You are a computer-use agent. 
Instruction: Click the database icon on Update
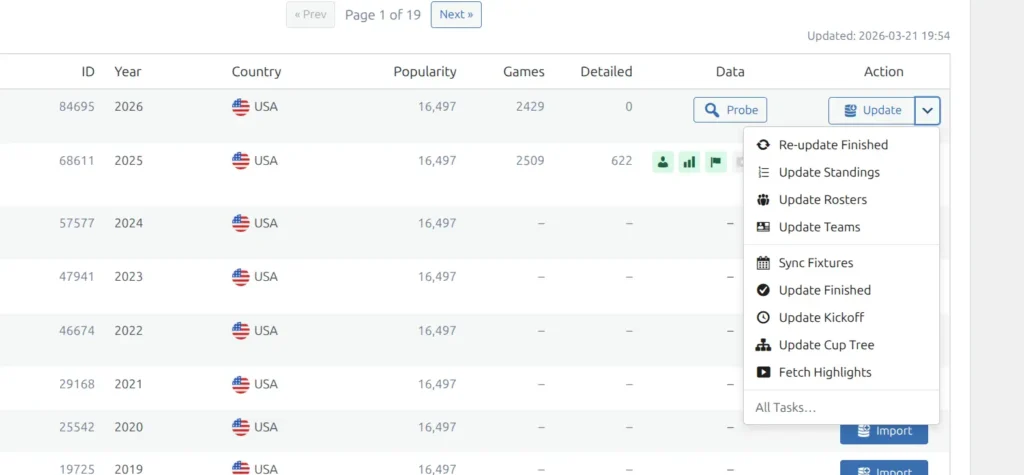pyautogui.click(x=850, y=110)
